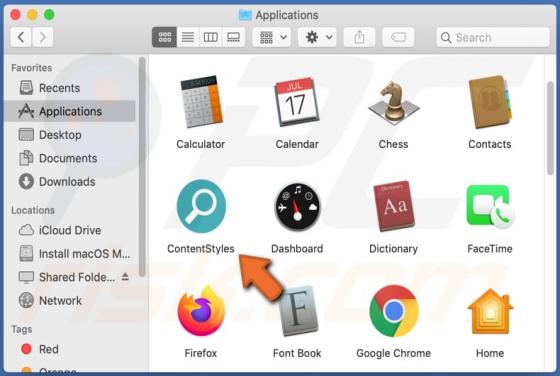The image size is (560, 376).
Task: Click the ContentStyles name label
Action: 201,249
